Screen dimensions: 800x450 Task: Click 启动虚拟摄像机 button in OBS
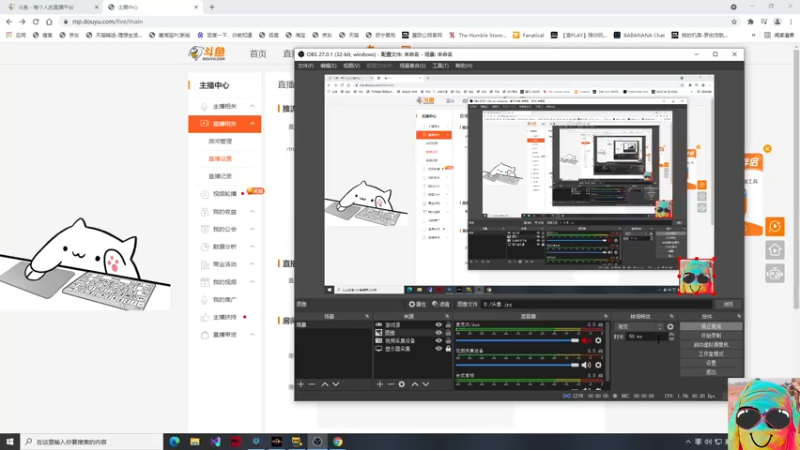(x=711, y=345)
